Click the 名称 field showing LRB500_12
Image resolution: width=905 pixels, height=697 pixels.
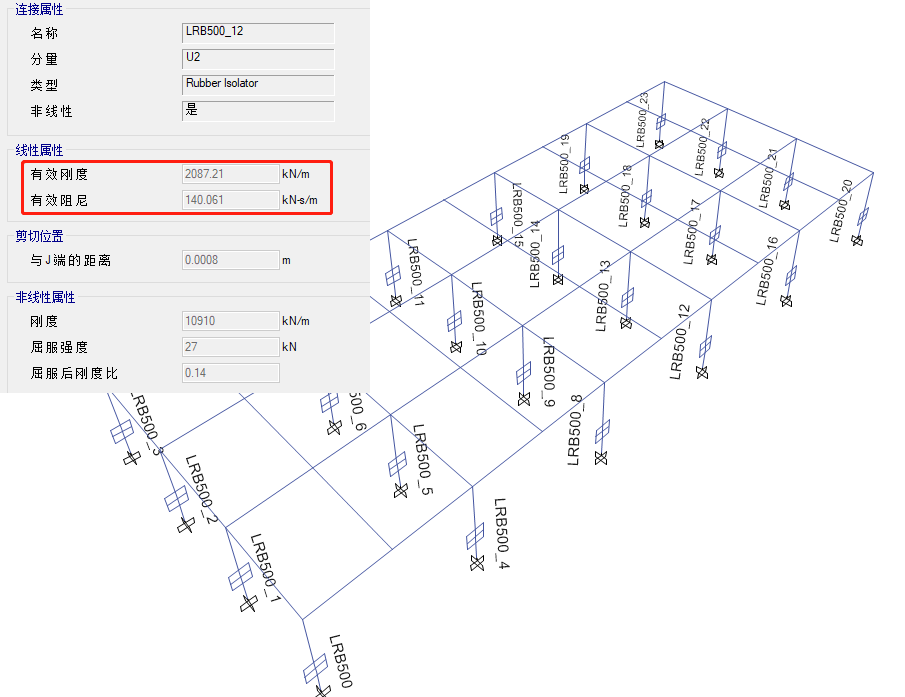click(257, 32)
